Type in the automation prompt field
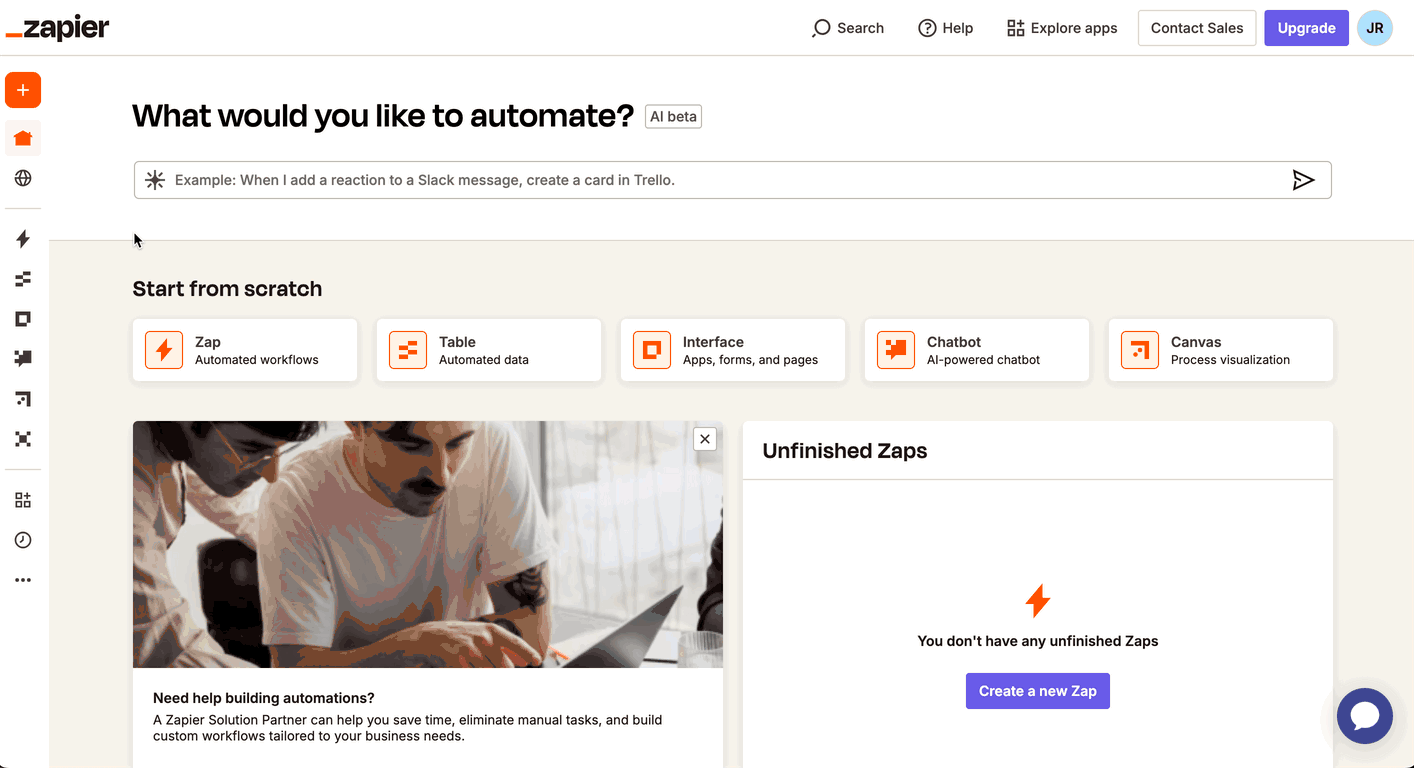The width and height of the screenshot is (1414, 768). point(720,180)
